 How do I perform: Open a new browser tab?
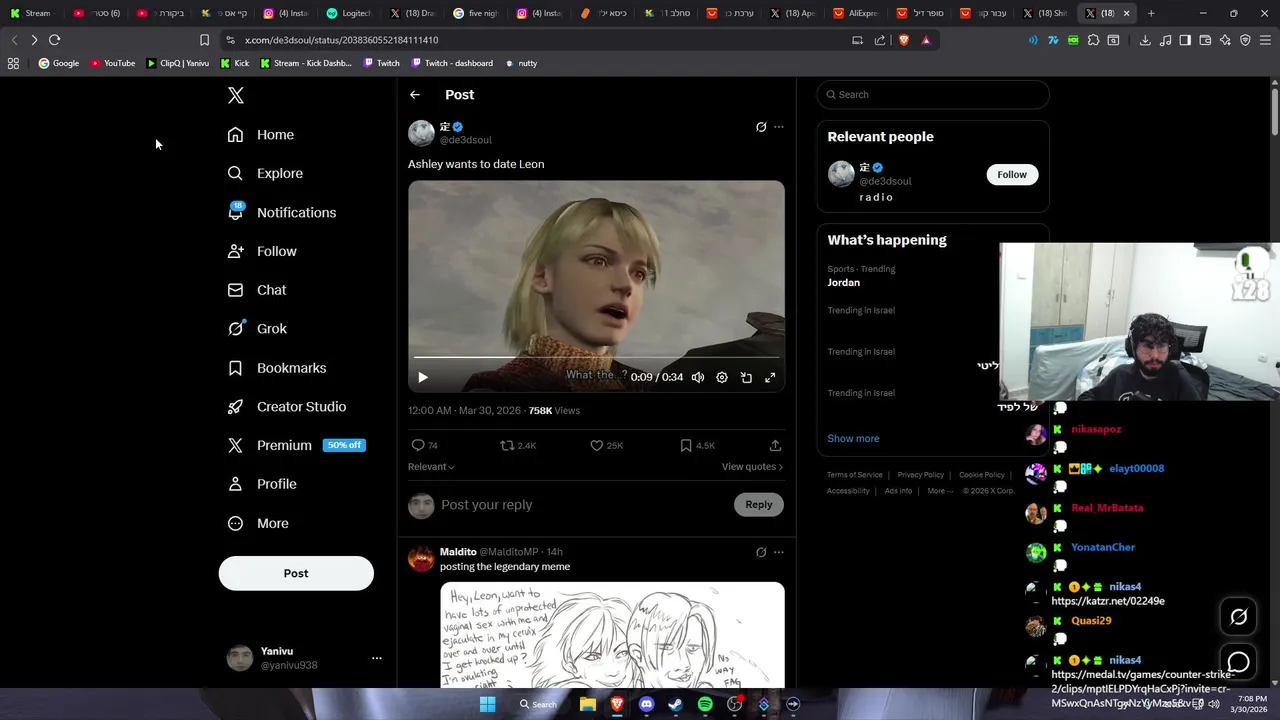pyautogui.click(x=1151, y=13)
